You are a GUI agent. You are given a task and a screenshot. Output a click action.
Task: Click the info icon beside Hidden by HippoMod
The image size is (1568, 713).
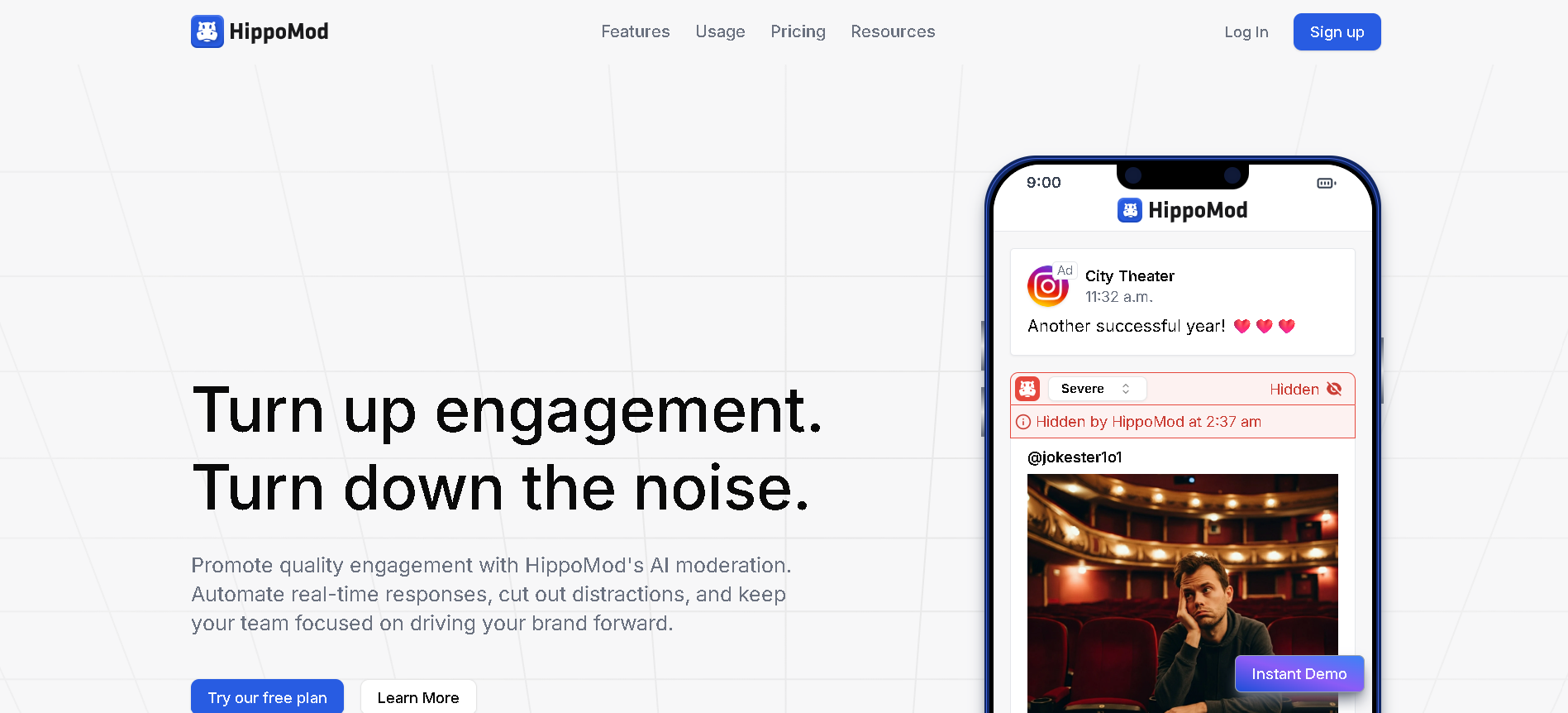coord(1023,422)
